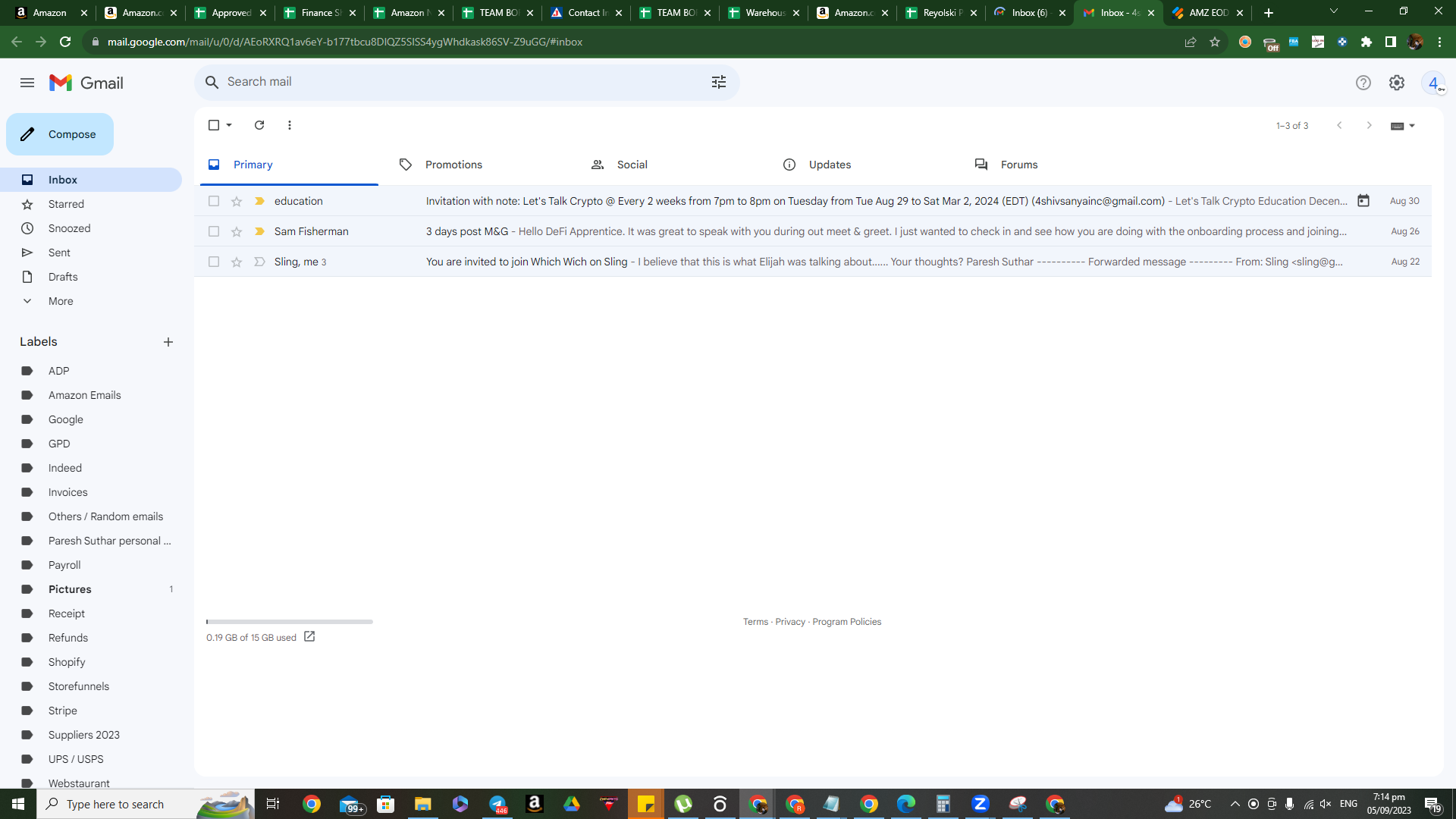Open the Privacy link
1456x819 pixels.
pyautogui.click(x=790, y=622)
